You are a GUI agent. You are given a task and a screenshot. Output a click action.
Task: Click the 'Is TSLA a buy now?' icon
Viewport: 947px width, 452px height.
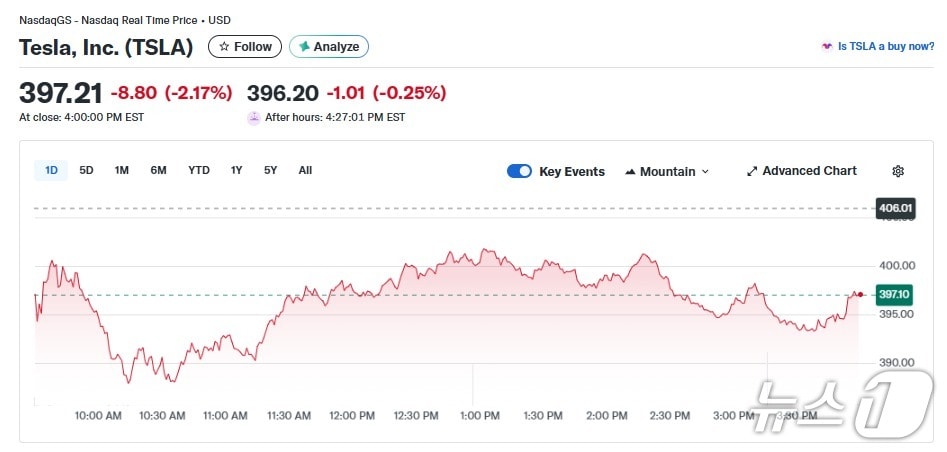(827, 47)
